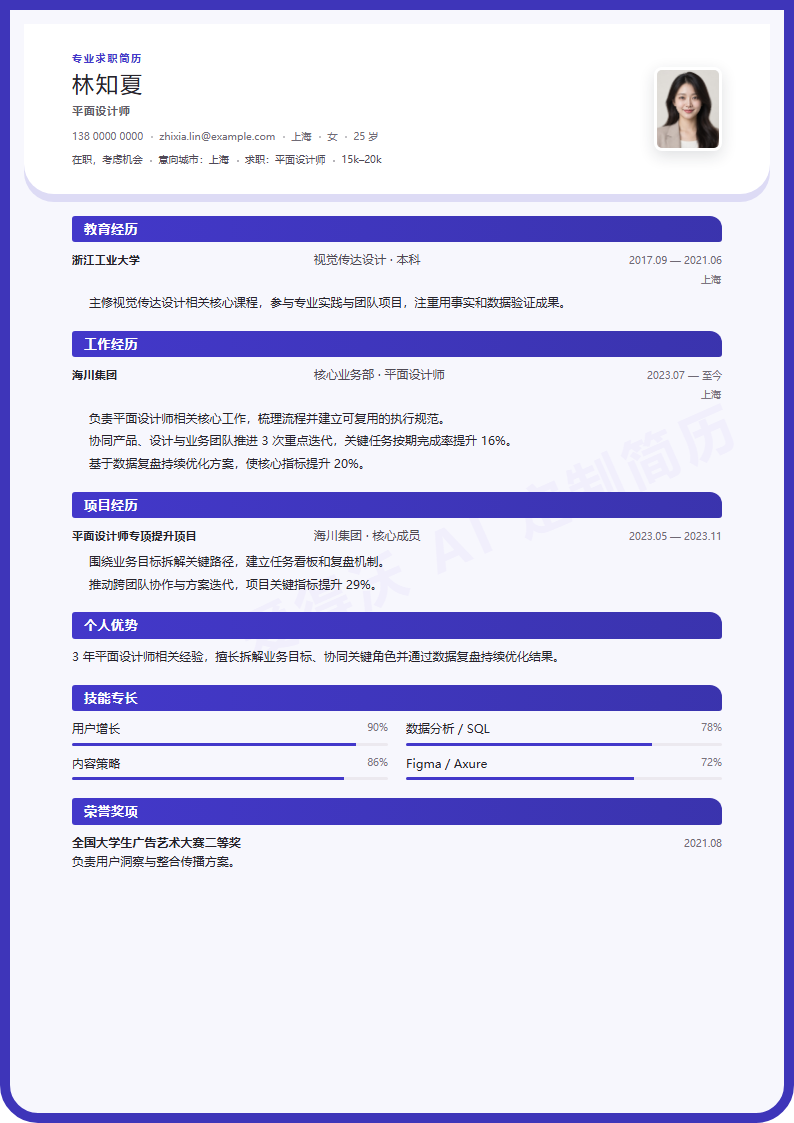The height and width of the screenshot is (1123, 794).
Task: Click the 用户增长 90% progress bar
Action: pos(230,745)
